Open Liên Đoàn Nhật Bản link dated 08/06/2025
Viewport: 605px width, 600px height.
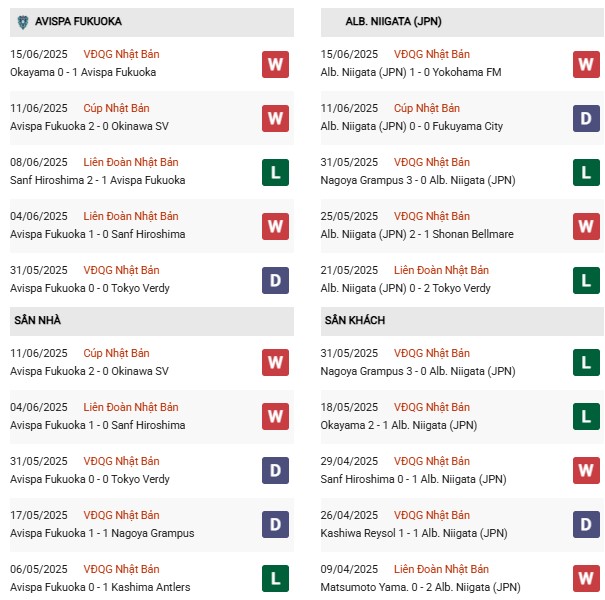(x=132, y=162)
